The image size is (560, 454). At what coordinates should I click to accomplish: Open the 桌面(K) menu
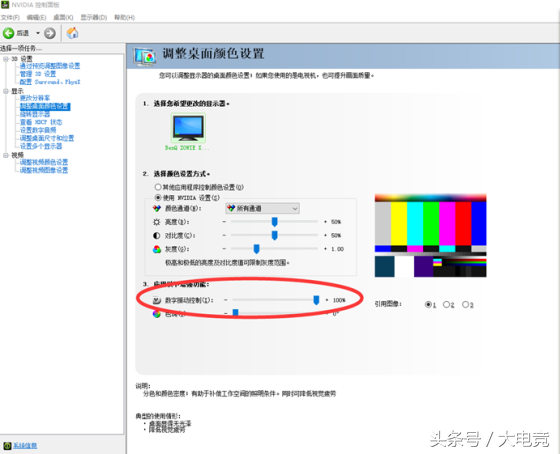(63, 18)
